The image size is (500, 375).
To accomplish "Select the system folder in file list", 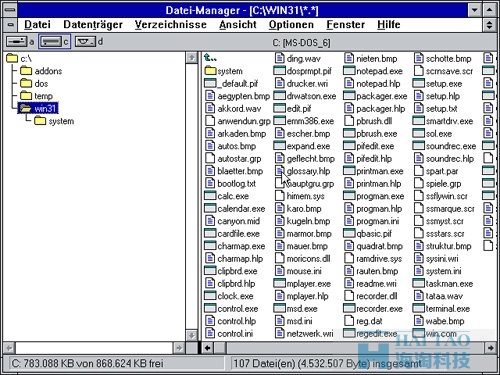I will (x=224, y=71).
